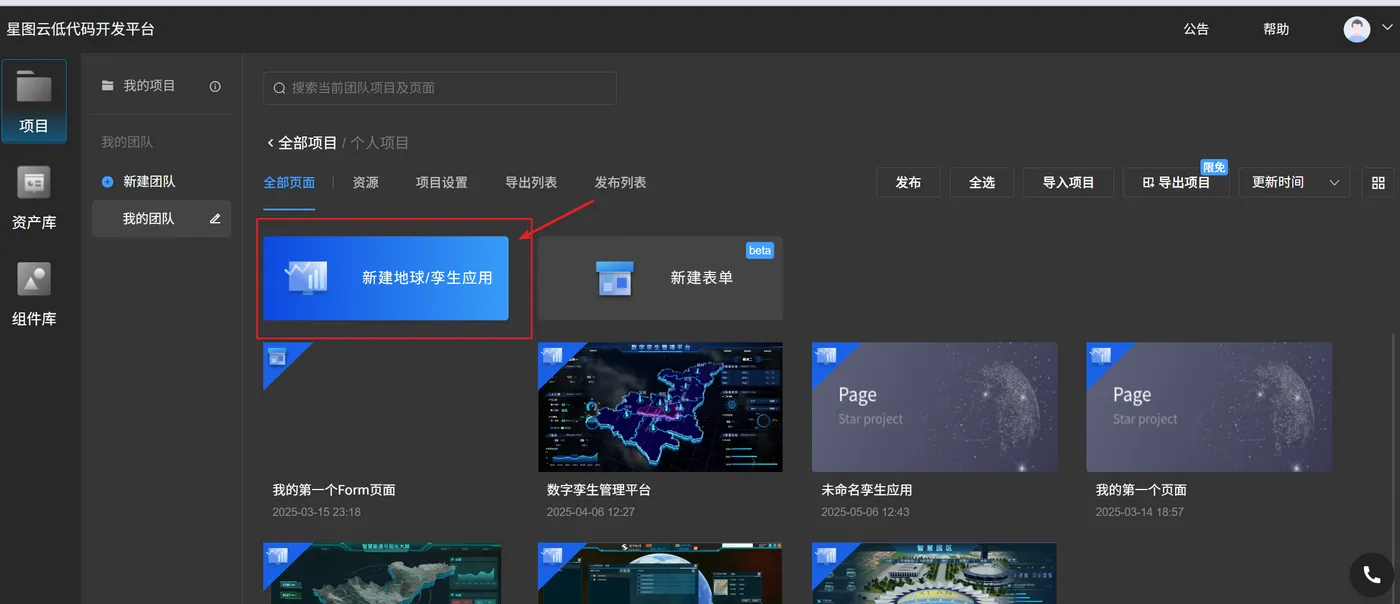This screenshot has height=604, width=1400.
Task: Switch to the 资源 tab
Action: 365,183
